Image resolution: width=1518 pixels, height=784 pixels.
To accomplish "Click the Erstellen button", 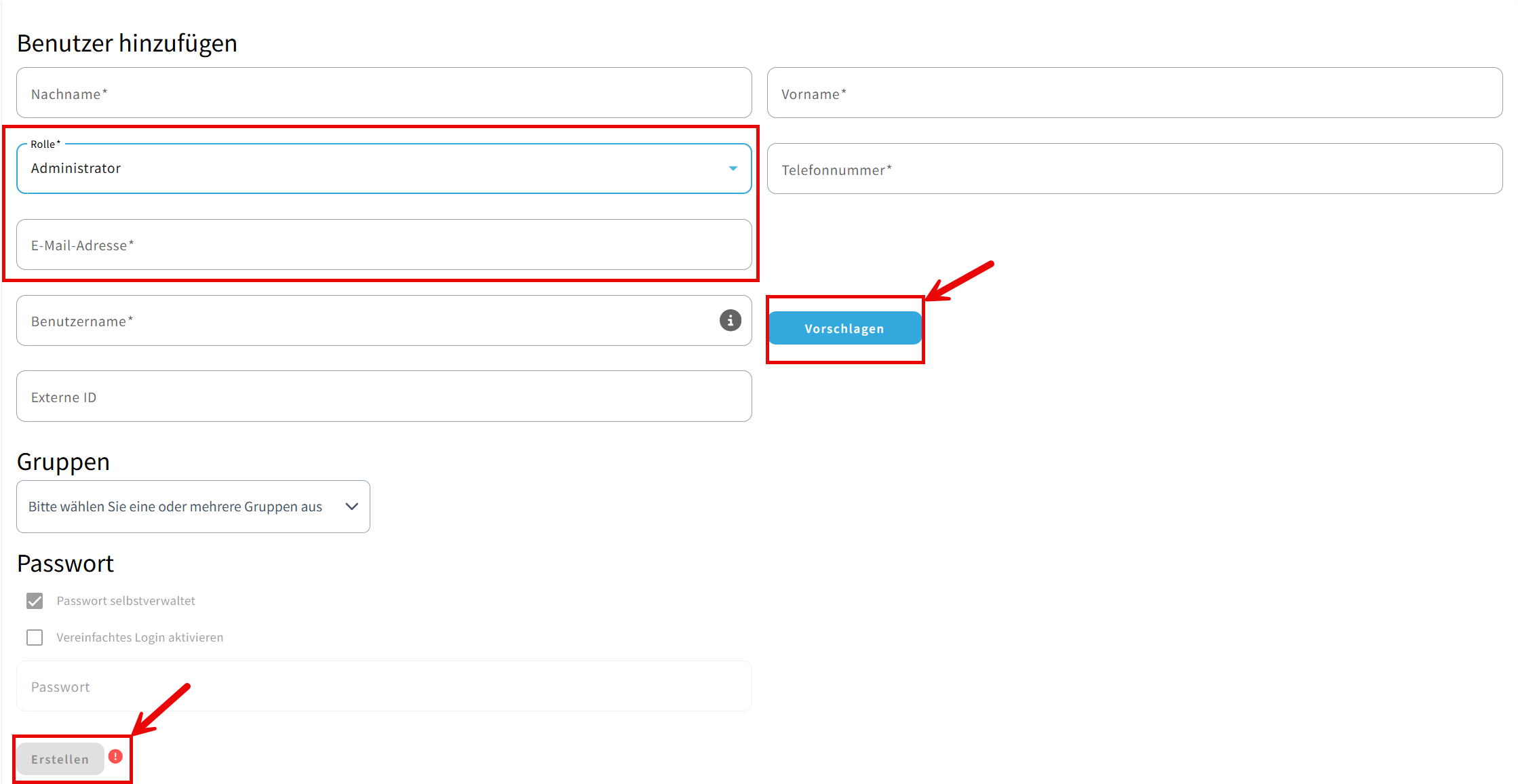I will click(x=60, y=759).
